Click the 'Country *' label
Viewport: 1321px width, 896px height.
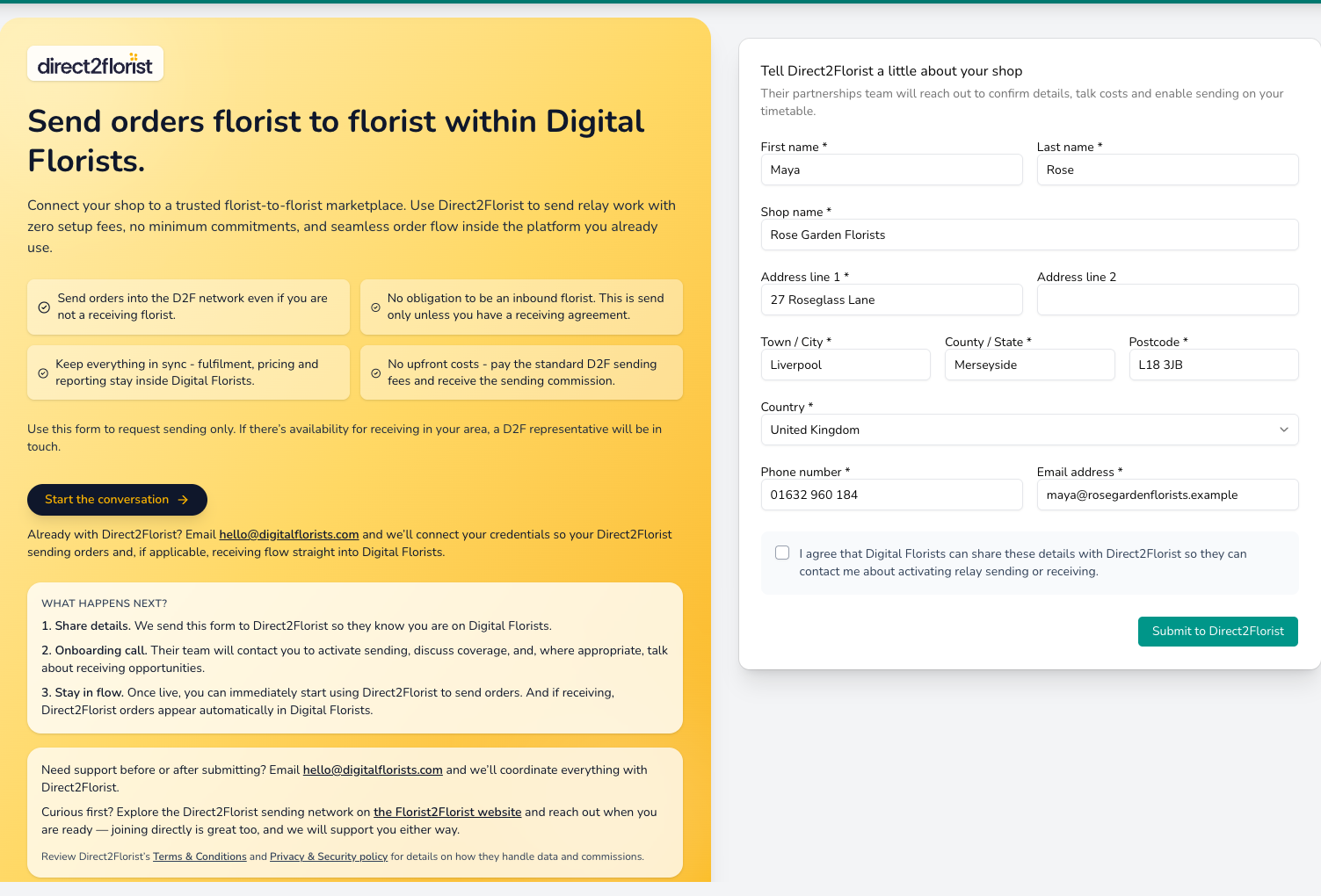tap(787, 407)
